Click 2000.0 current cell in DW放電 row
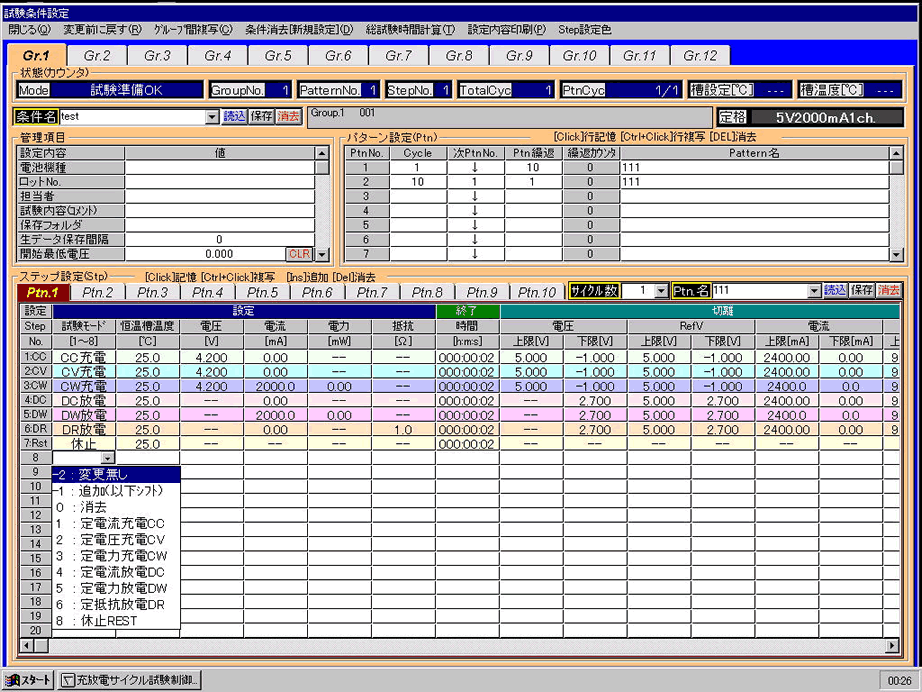This screenshot has width=922, height=692. tap(275, 414)
